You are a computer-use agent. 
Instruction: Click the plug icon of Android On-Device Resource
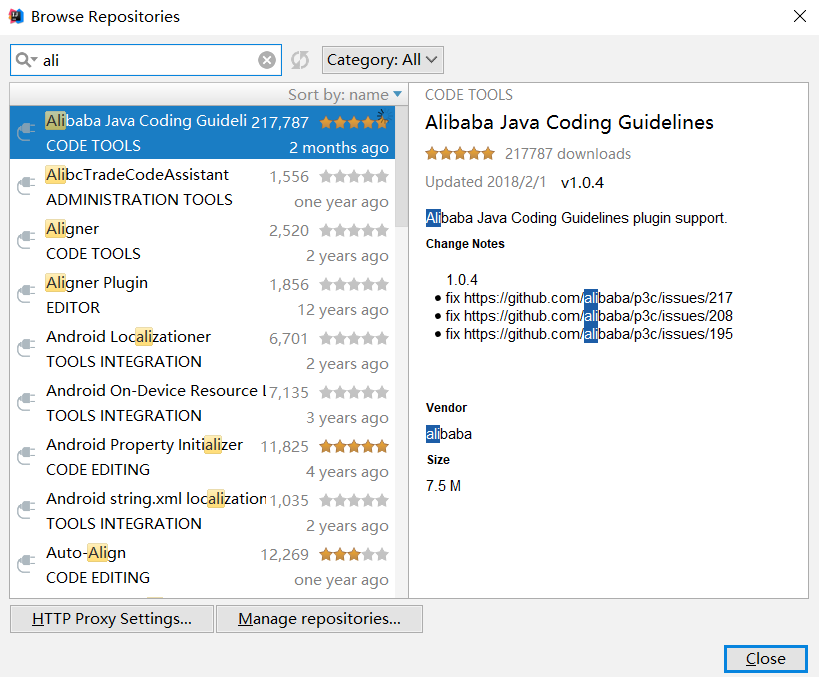(x=26, y=402)
